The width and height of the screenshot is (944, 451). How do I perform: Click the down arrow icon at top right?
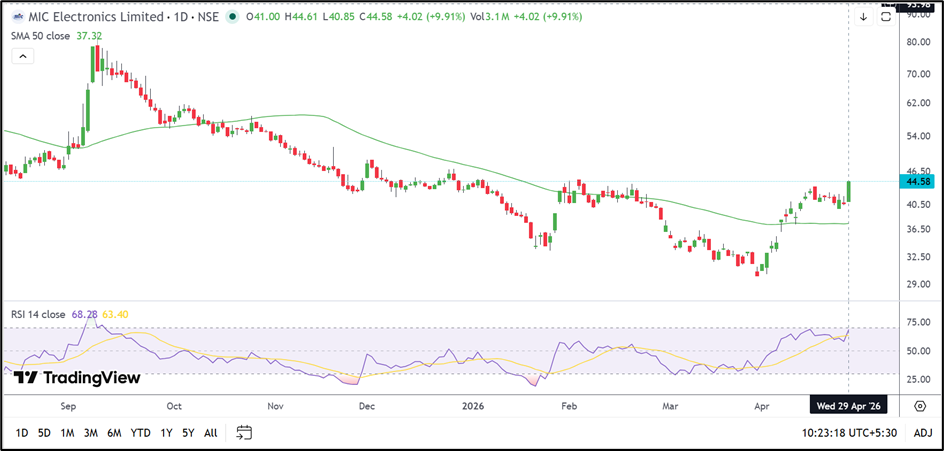[x=863, y=17]
